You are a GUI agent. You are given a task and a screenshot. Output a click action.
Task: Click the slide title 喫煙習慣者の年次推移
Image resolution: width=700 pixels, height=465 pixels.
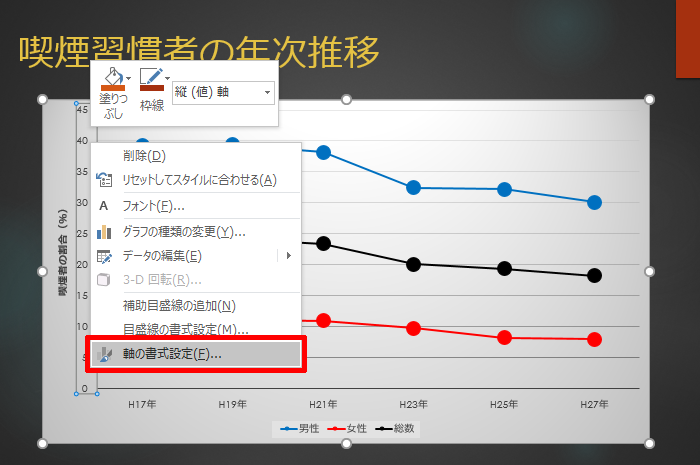[199, 53]
